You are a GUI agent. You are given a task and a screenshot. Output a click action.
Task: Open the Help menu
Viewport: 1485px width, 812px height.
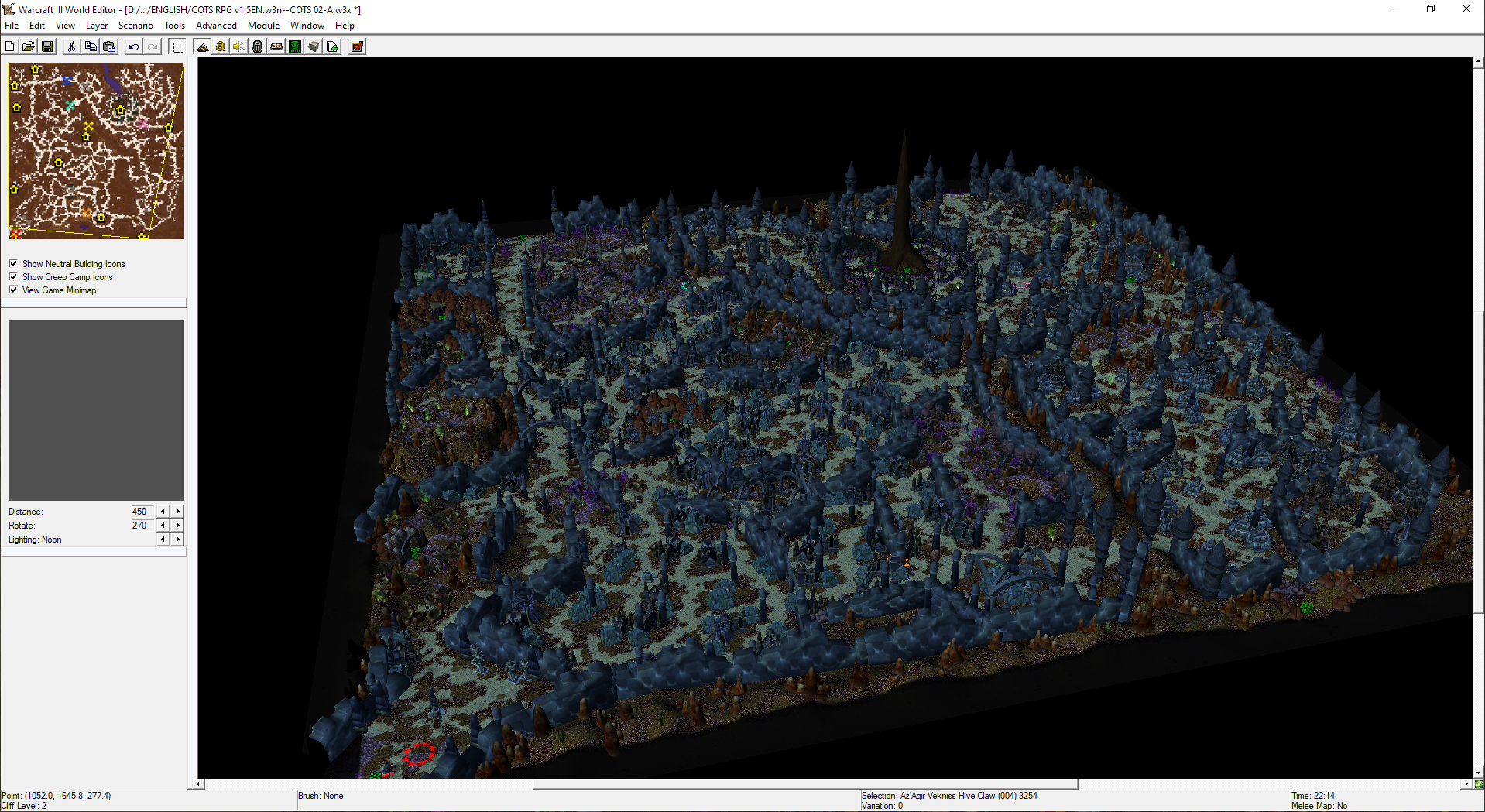click(345, 26)
